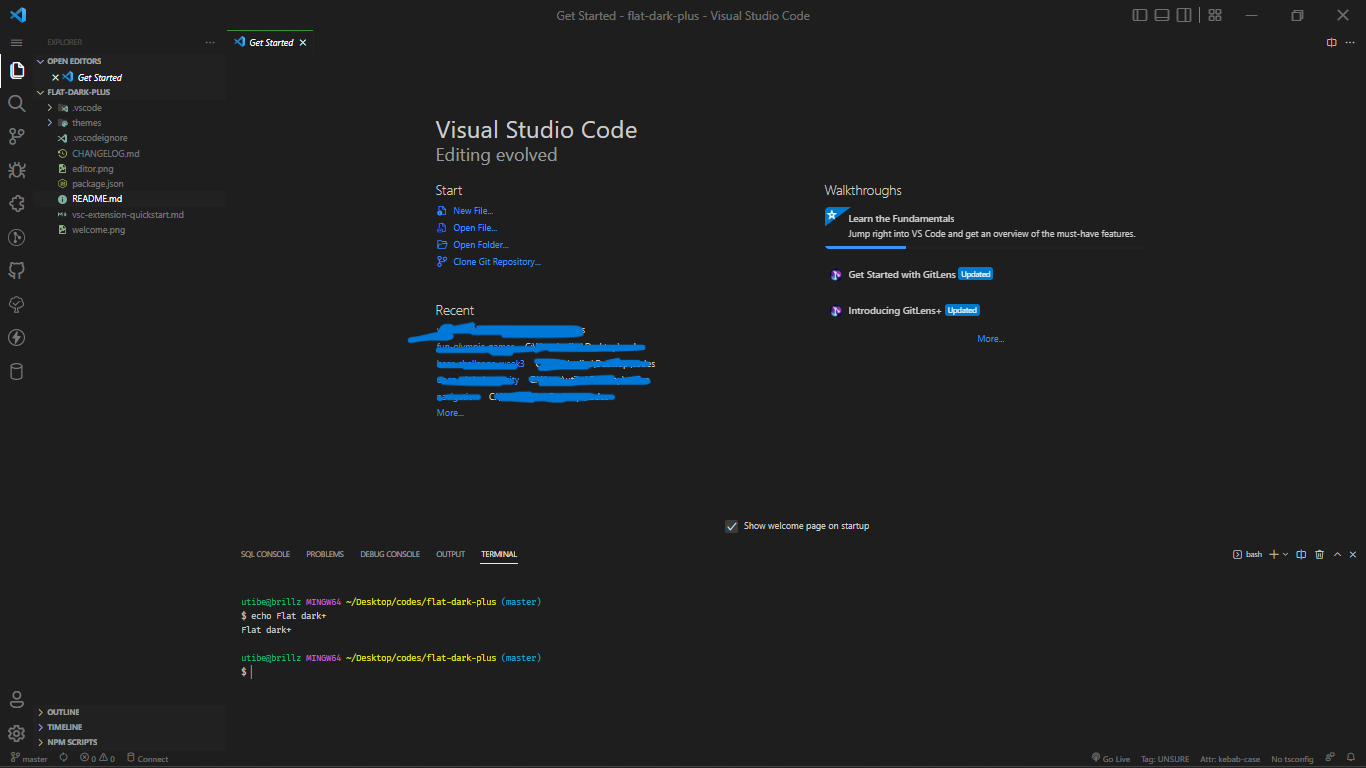1366x768 pixels.
Task: Open errors and warnings count in status bar
Action: [x=97, y=758]
